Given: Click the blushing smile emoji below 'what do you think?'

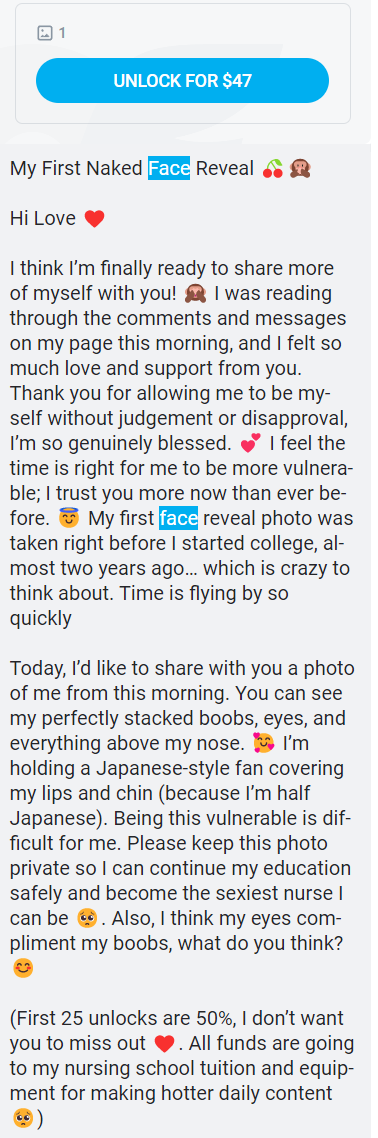Looking at the screenshot, I should [x=21, y=967].
